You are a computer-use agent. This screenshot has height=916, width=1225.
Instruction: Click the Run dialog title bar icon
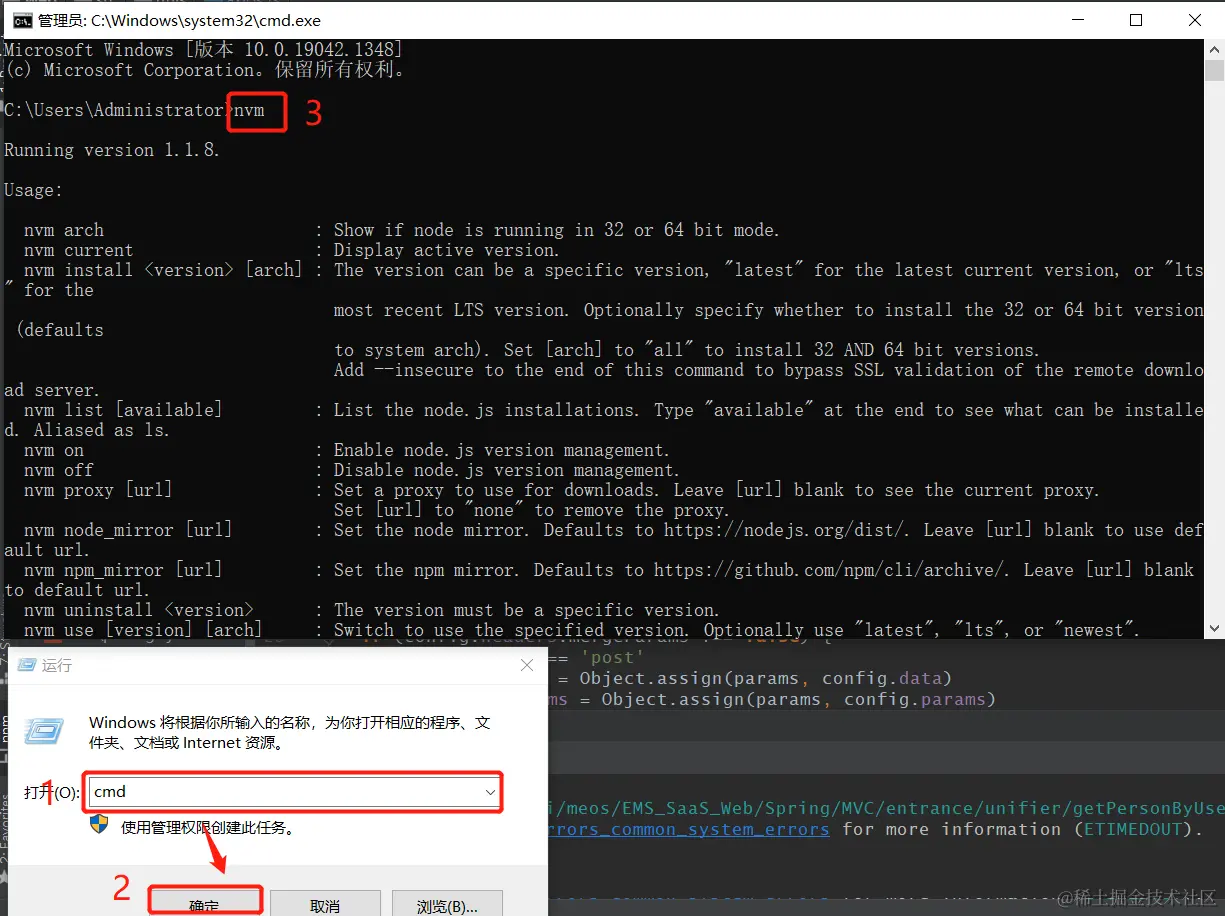pyautogui.click(x=27, y=665)
